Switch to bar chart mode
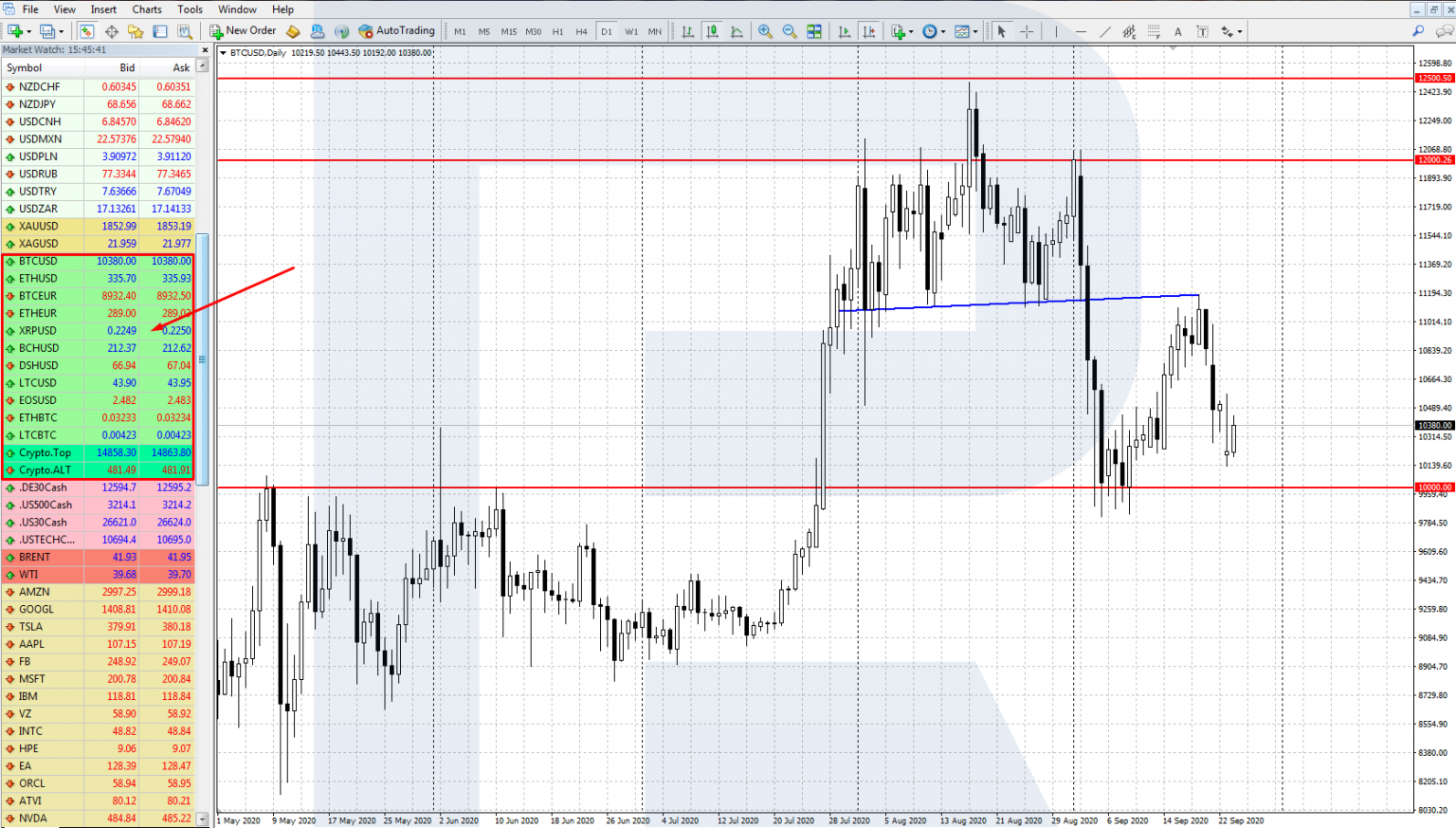 click(x=687, y=31)
